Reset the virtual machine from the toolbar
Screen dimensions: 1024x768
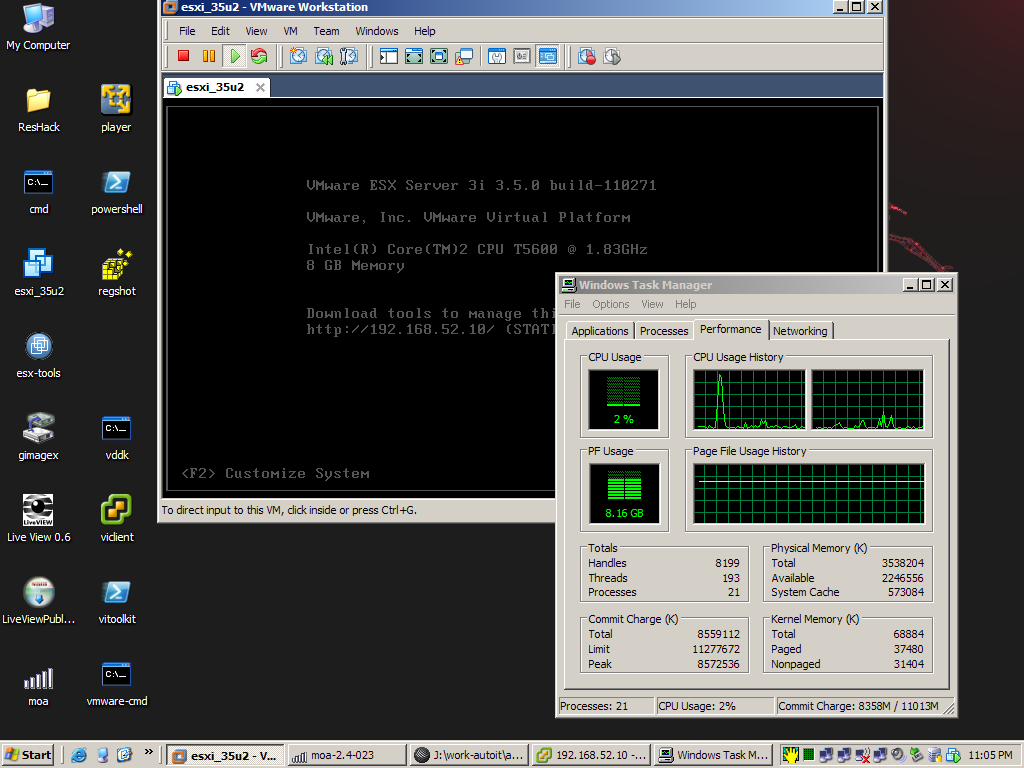[259, 56]
